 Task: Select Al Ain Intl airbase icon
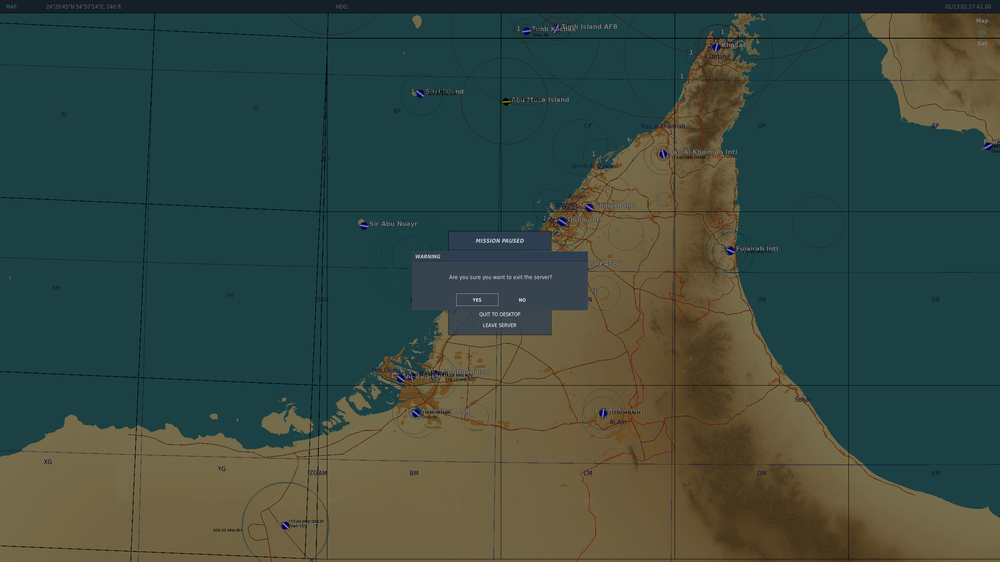coord(603,413)
